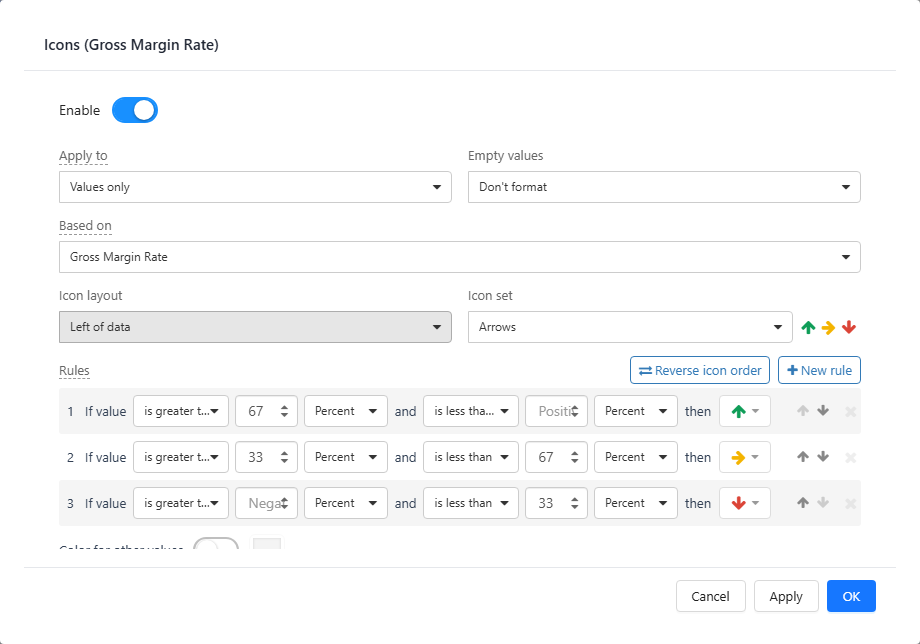Click rule 2 second value field showing 67
920x644 pixels.
[556, 457]
